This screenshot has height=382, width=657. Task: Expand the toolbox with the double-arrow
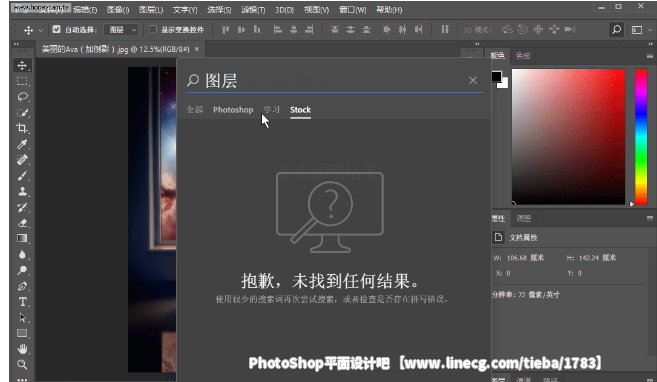(17, 44)
